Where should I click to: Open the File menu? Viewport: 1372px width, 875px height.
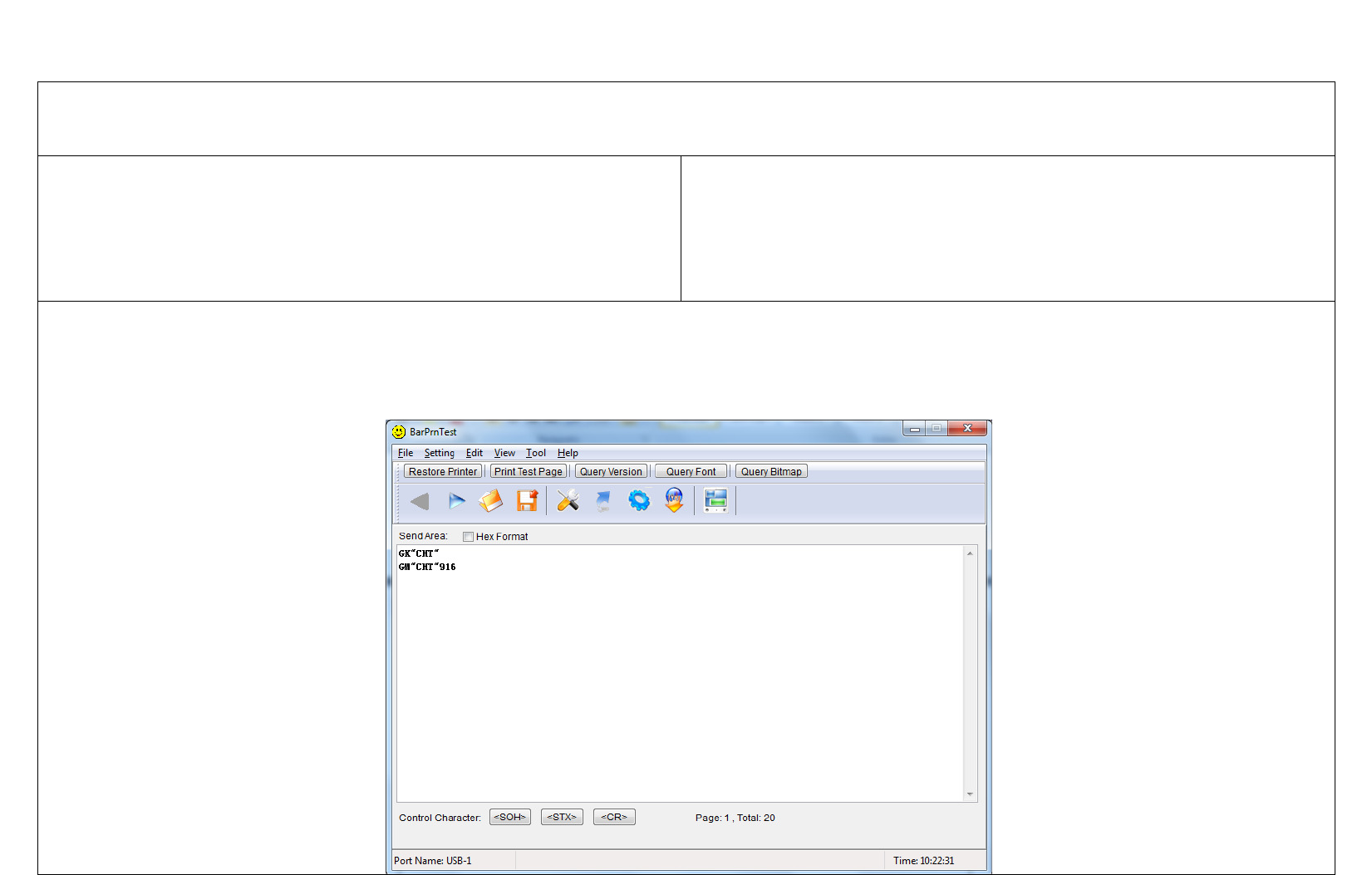point(406,453)
